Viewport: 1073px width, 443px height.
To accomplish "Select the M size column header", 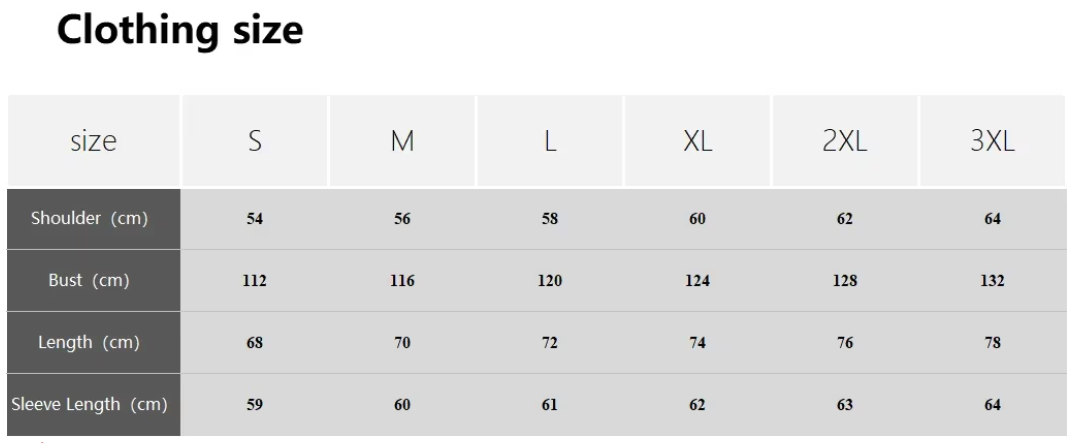I will (402, 140).
